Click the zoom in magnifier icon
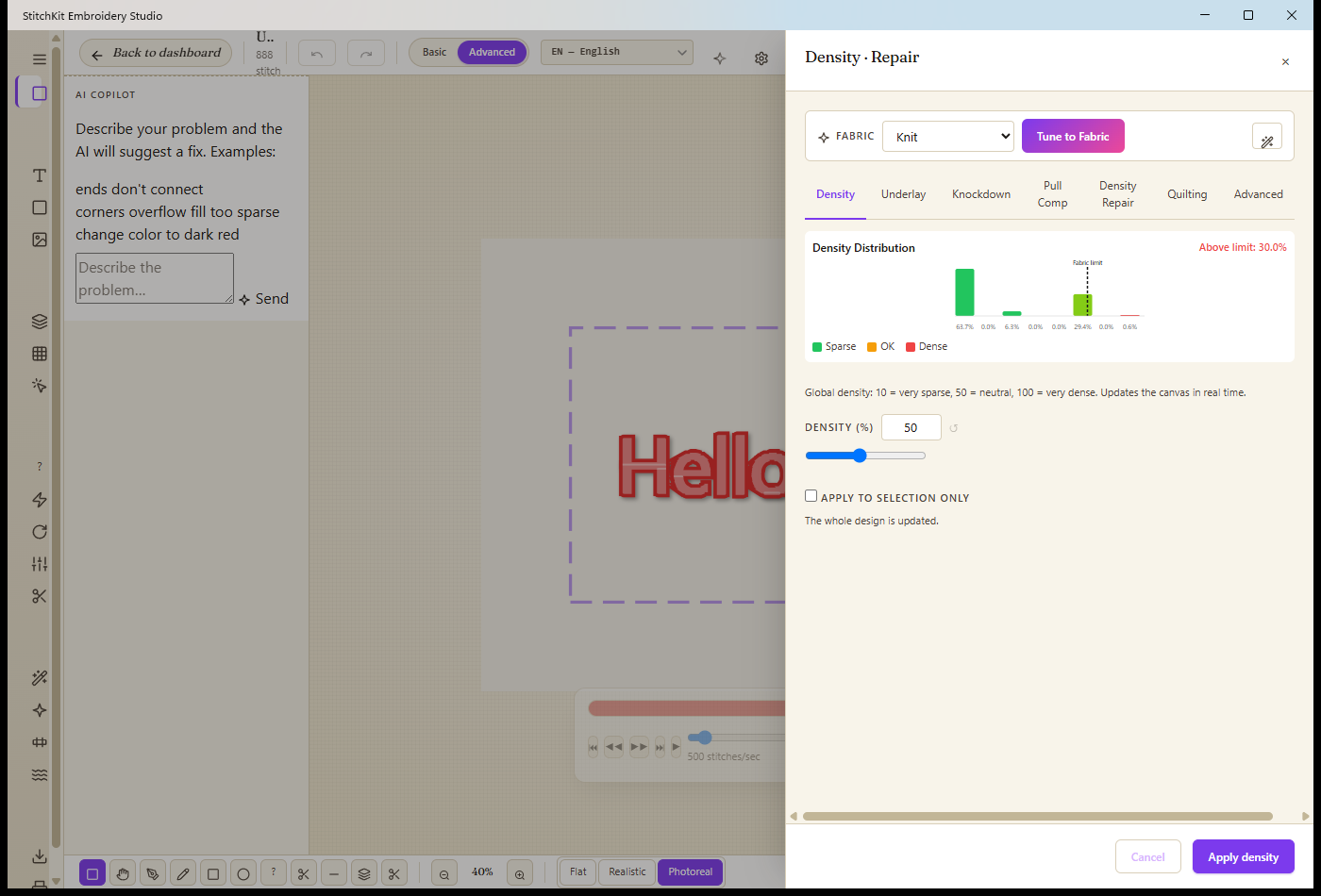The width and height of the screenshot is (1321, 896). (520, 873)
